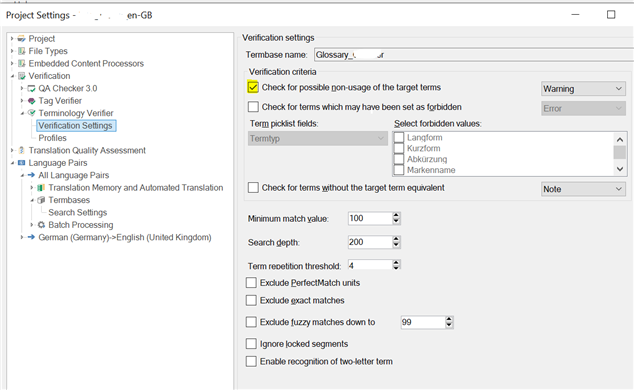Open the Note severity dropdown
This screenshot has height=390, width=634.
583,189
